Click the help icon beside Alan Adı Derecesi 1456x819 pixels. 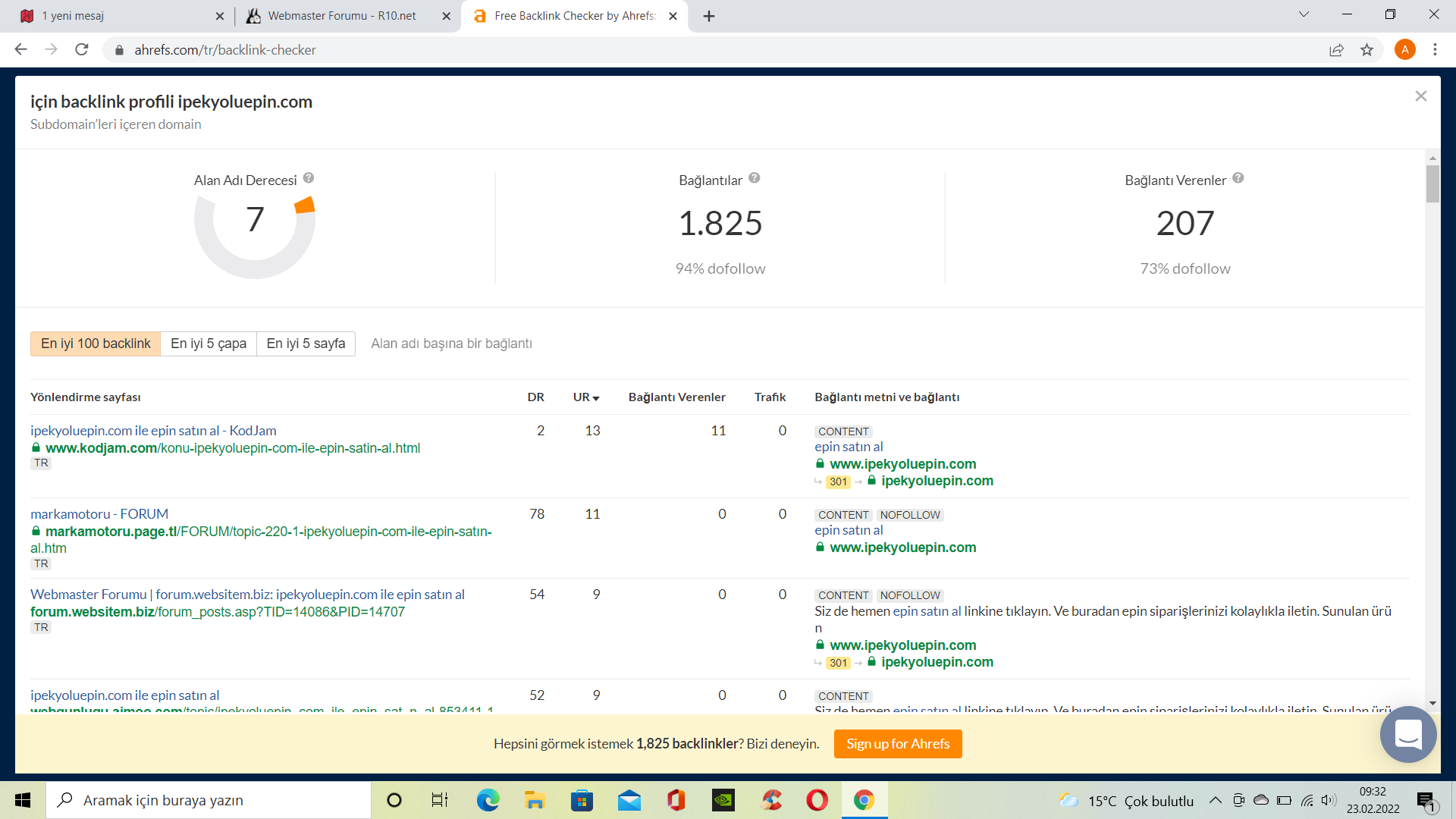point(309,178)
